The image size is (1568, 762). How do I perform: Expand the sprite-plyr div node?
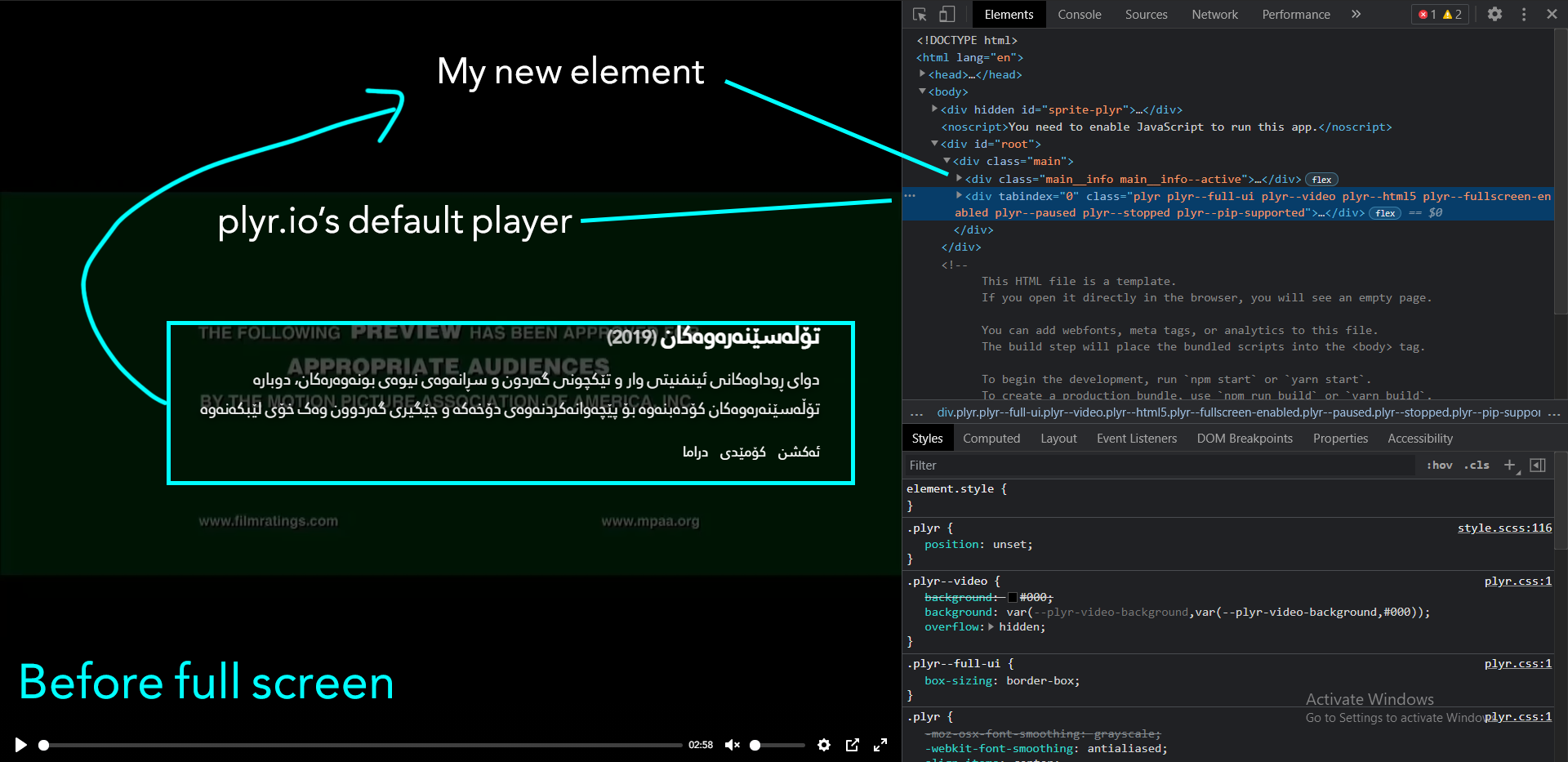[935, 109]
